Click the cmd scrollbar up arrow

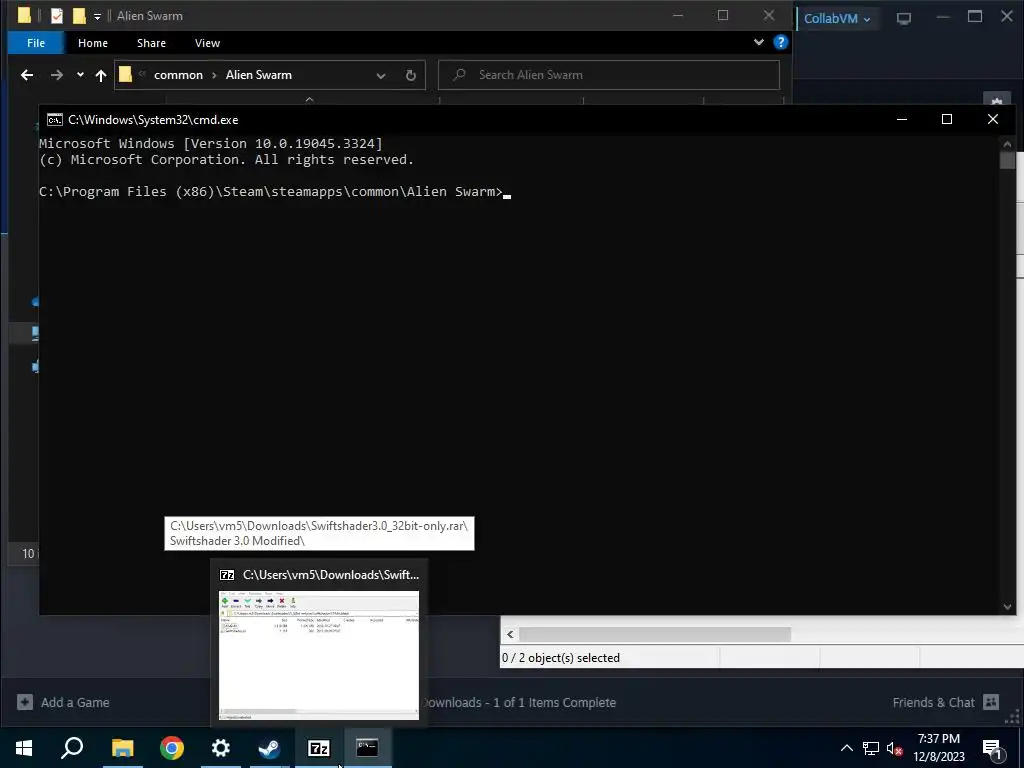[1007, 144]
